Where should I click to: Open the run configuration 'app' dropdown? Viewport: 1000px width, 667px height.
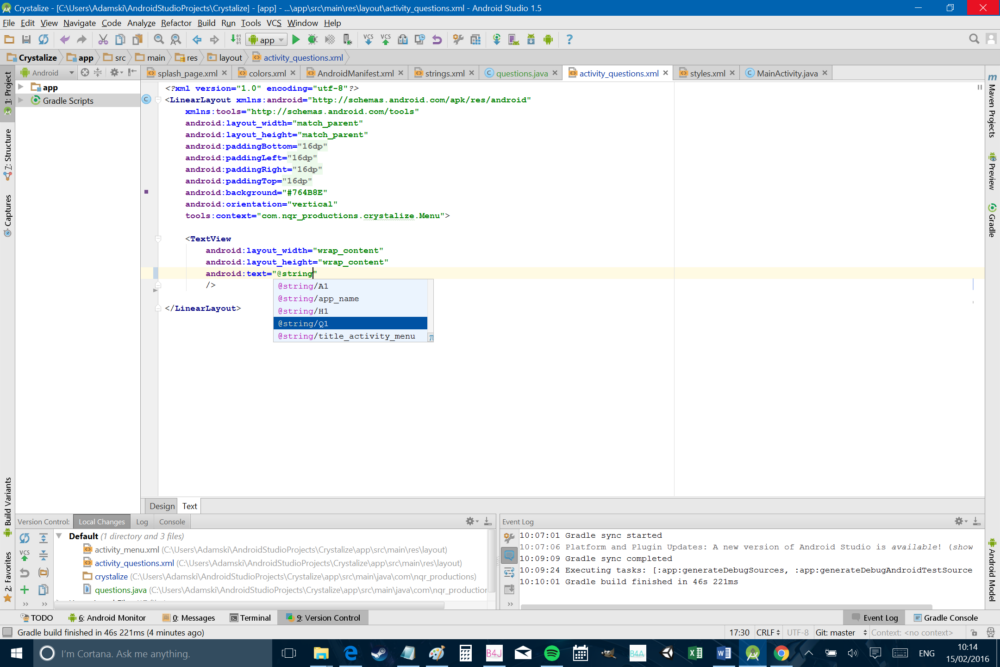[x=266, y=40]
